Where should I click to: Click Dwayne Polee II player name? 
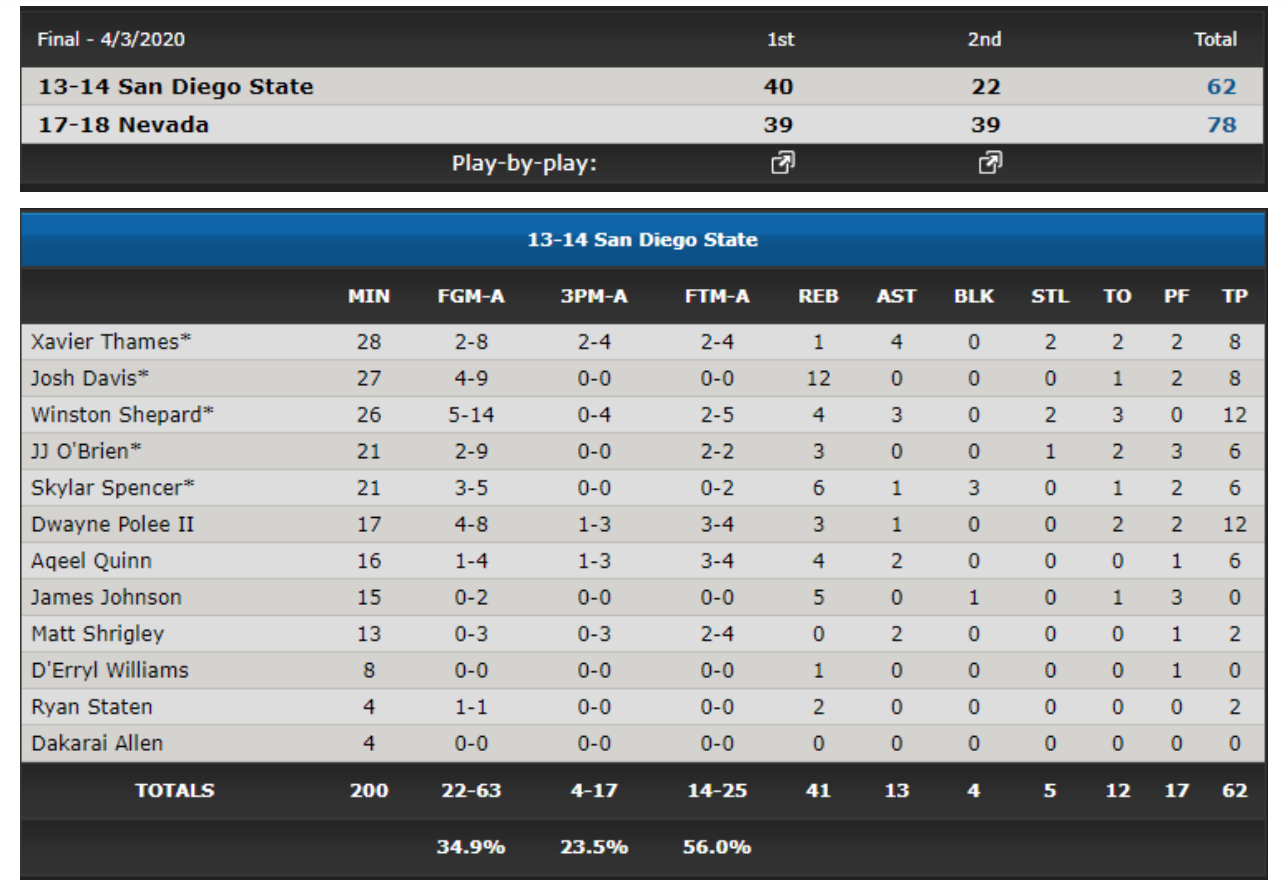click(x=113, y=524)
